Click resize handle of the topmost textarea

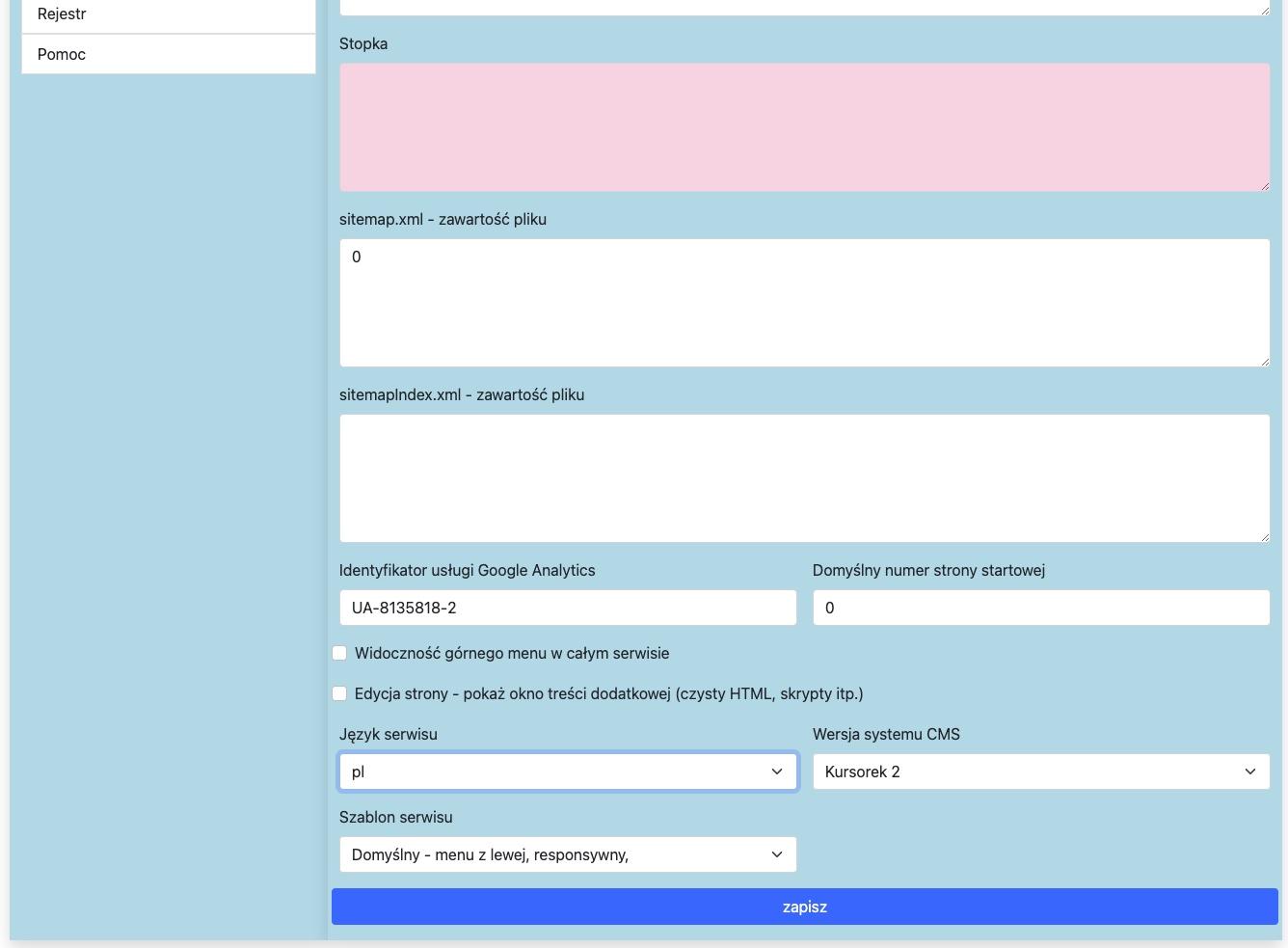[x=1264, y=10]
